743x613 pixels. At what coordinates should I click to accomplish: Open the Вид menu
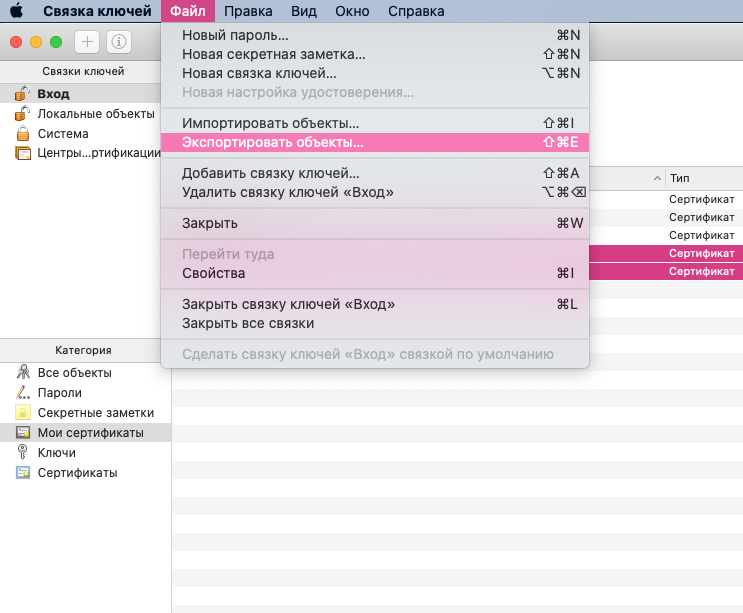pyautogui.click(x=304, y=11)
